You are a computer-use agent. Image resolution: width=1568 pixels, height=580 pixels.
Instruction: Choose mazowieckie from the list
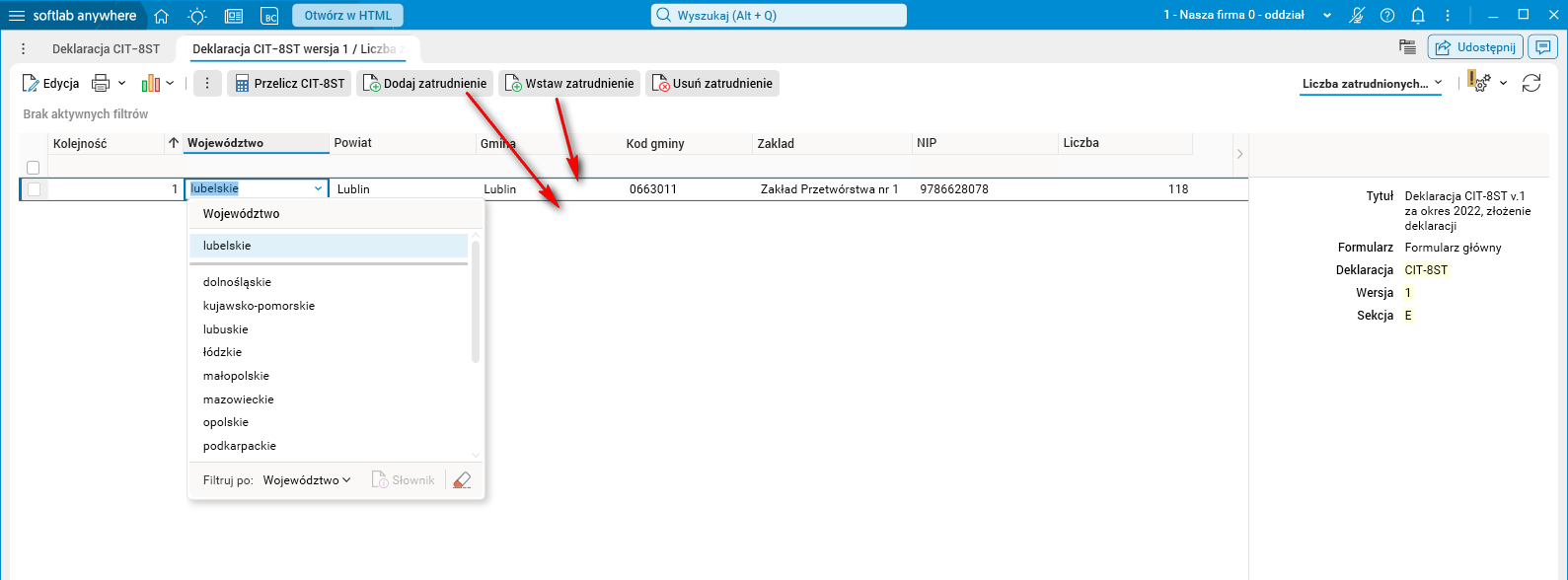pos(329,399)
